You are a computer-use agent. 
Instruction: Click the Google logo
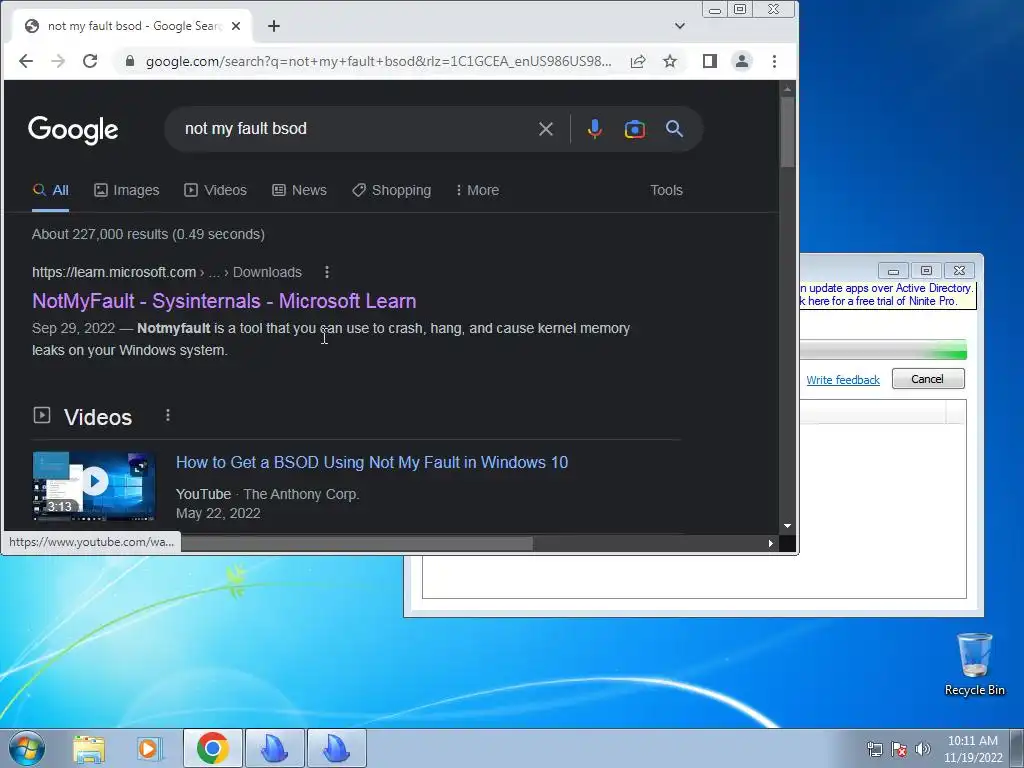(73, 130)
